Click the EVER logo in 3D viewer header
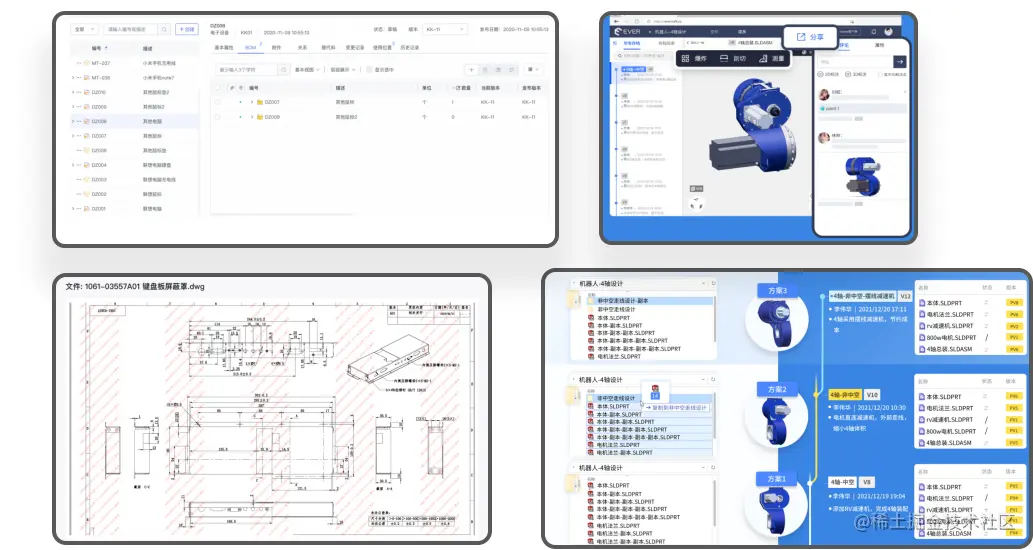The height and width of the screenshot is (550, 1033). (x=628, y=31)
